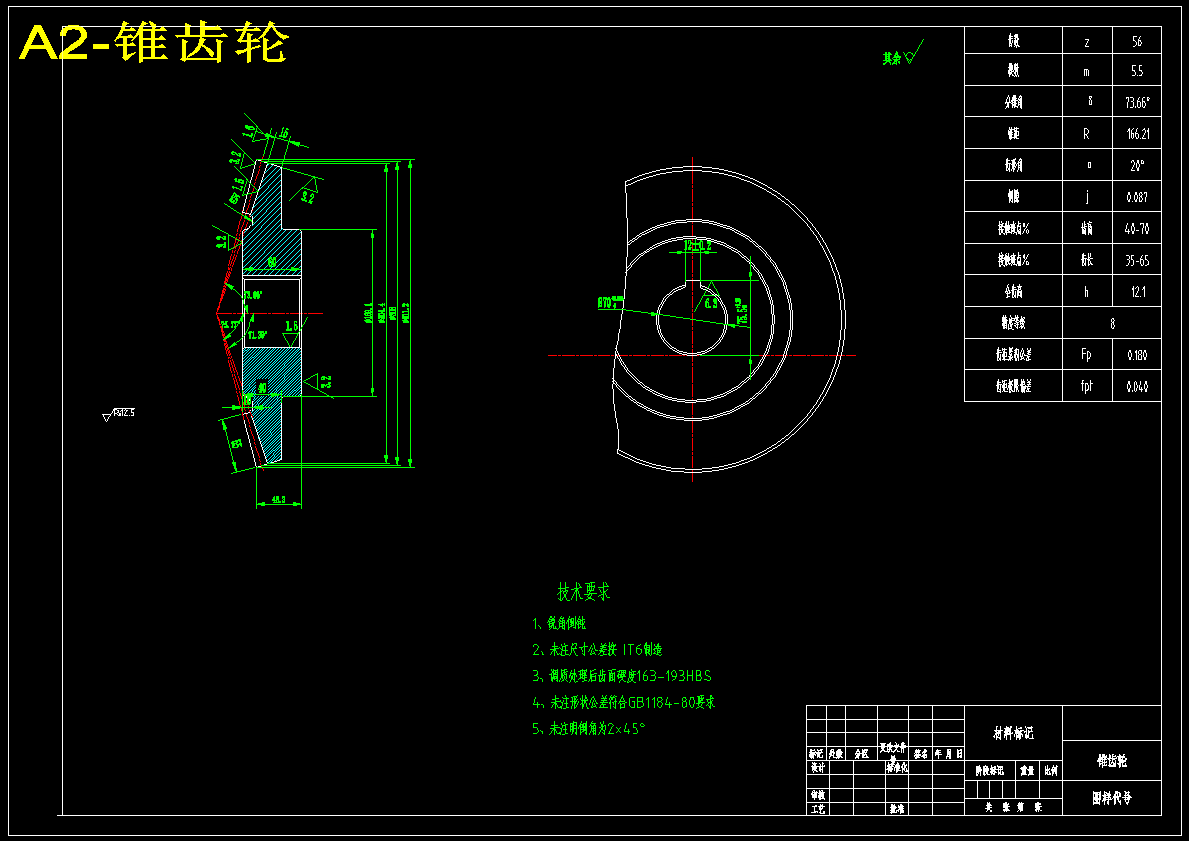Click the '重量' title block cell

1027,770
